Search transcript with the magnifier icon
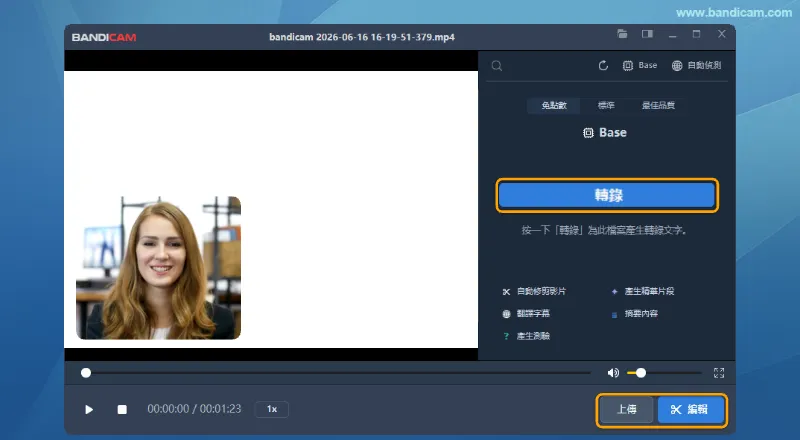This screenshot has width=800, height=440. tap(496, 66)
